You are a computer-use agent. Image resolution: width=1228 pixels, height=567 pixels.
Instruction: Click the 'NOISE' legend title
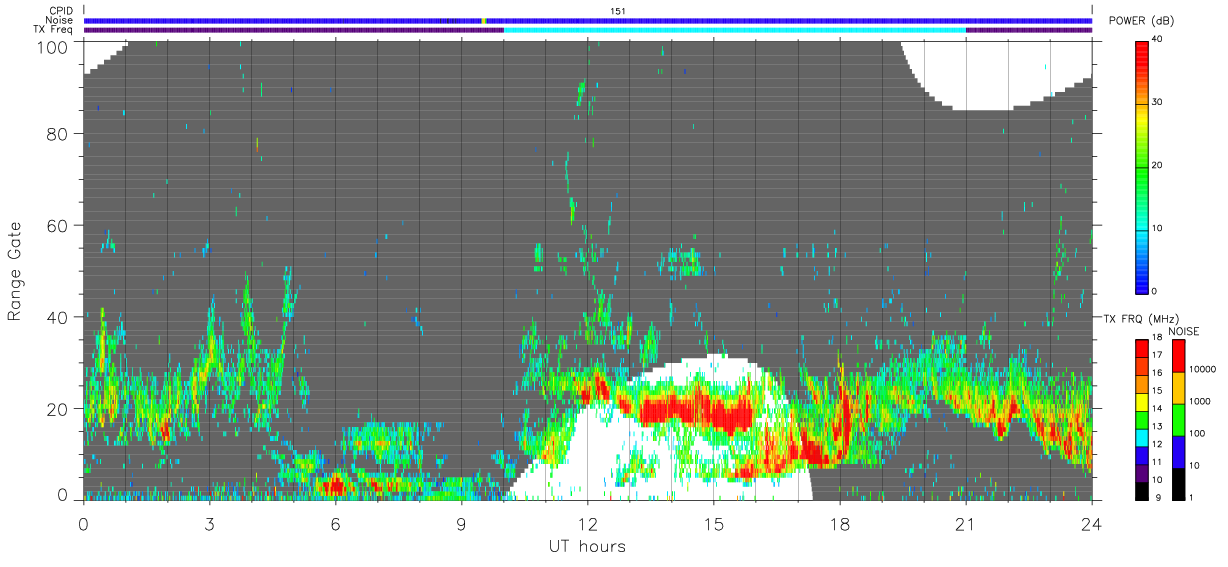[x=1183, y=331]
